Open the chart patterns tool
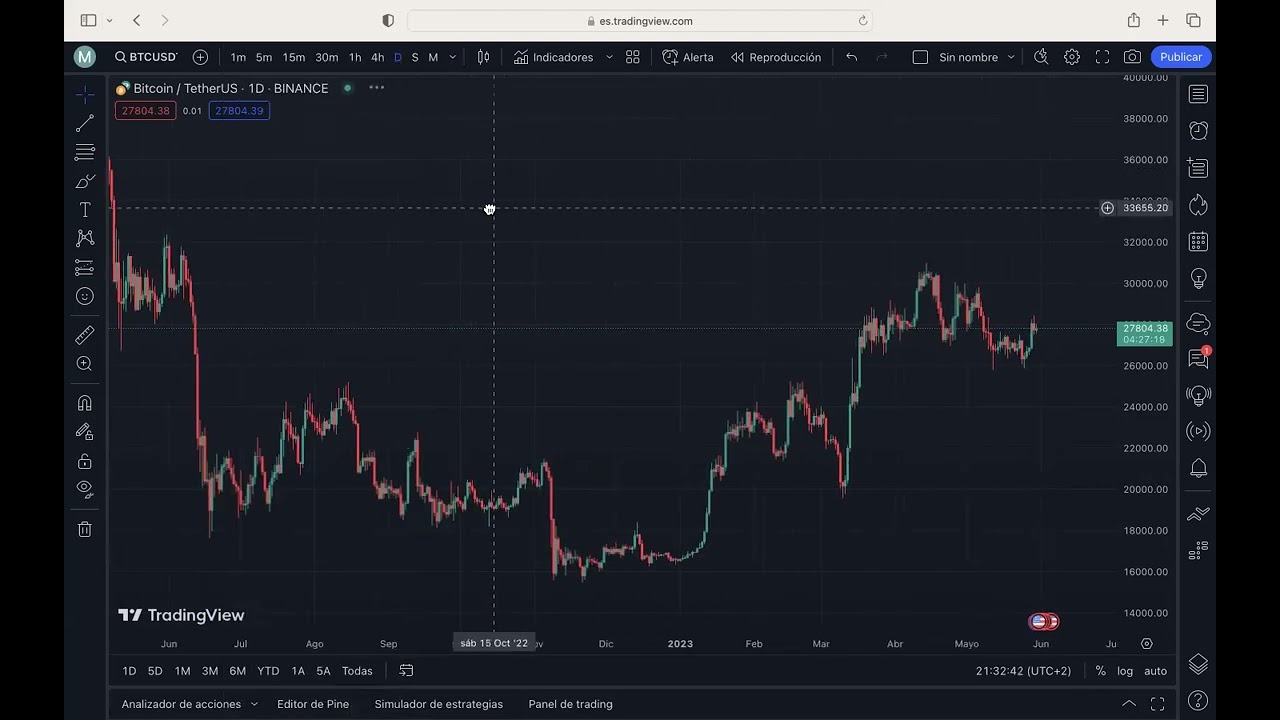 coord(85,238)
